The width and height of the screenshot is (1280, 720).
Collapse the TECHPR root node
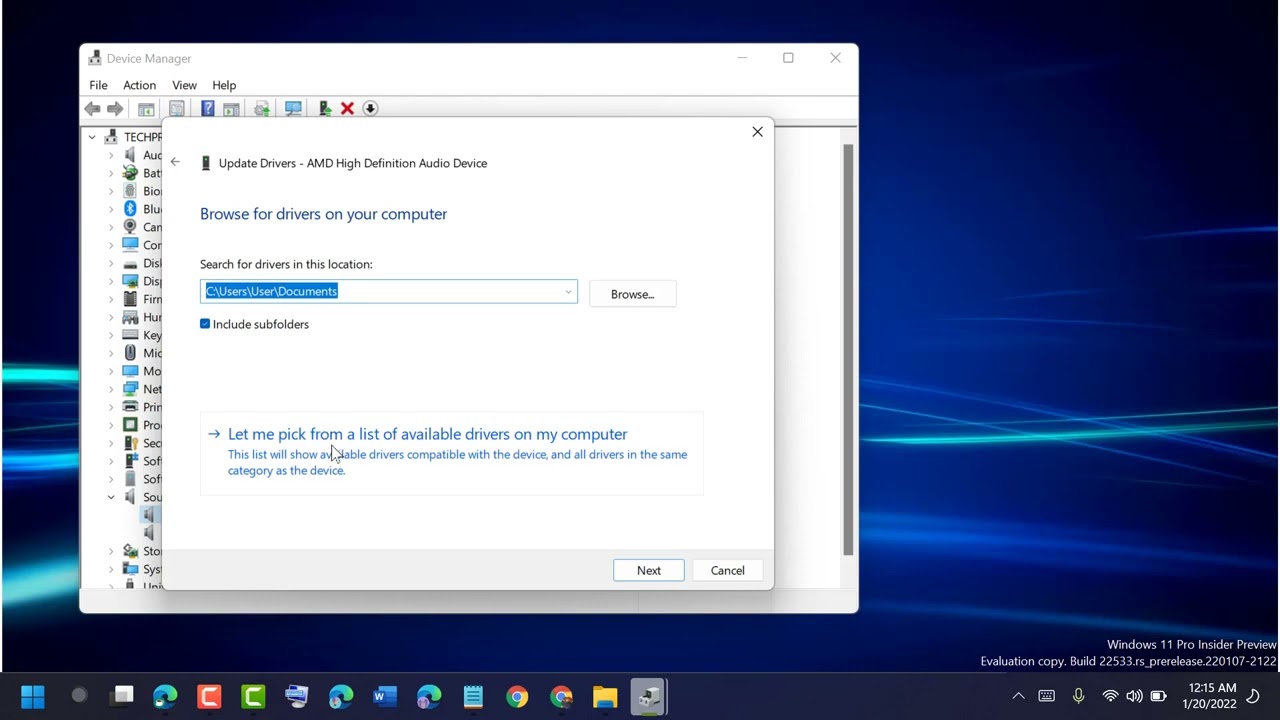[92, 137]
